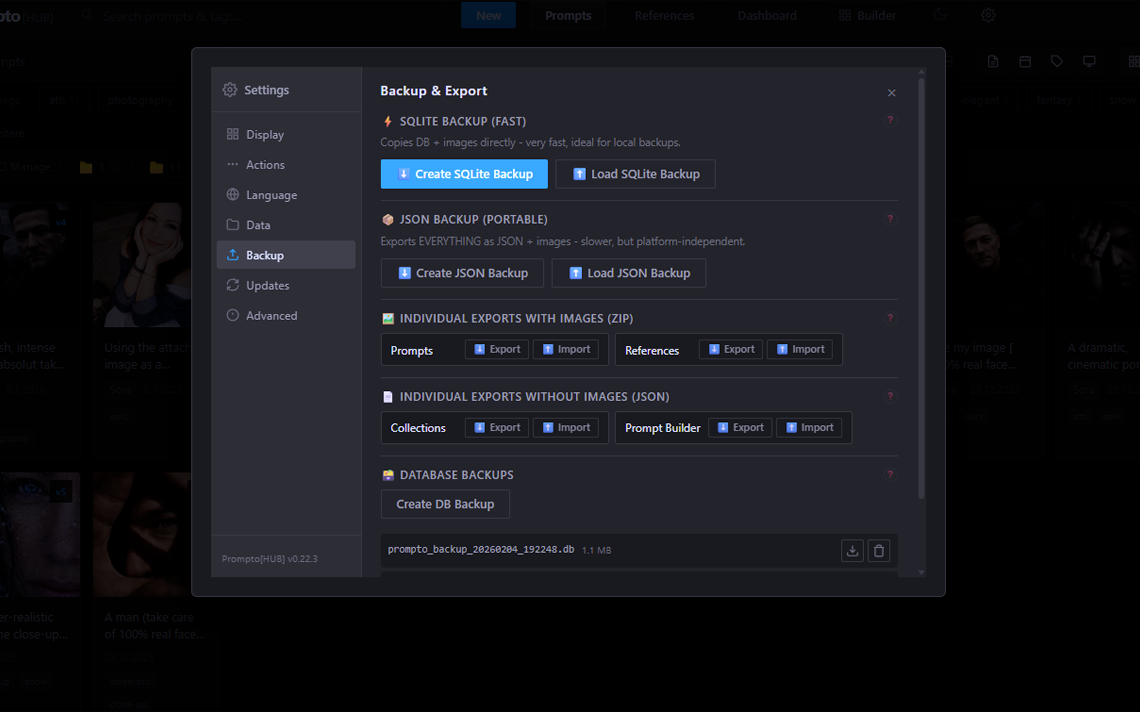This screenshot has width=1140, height=712.
Task: Select the Actions settings section
Action: pos(264,164)
